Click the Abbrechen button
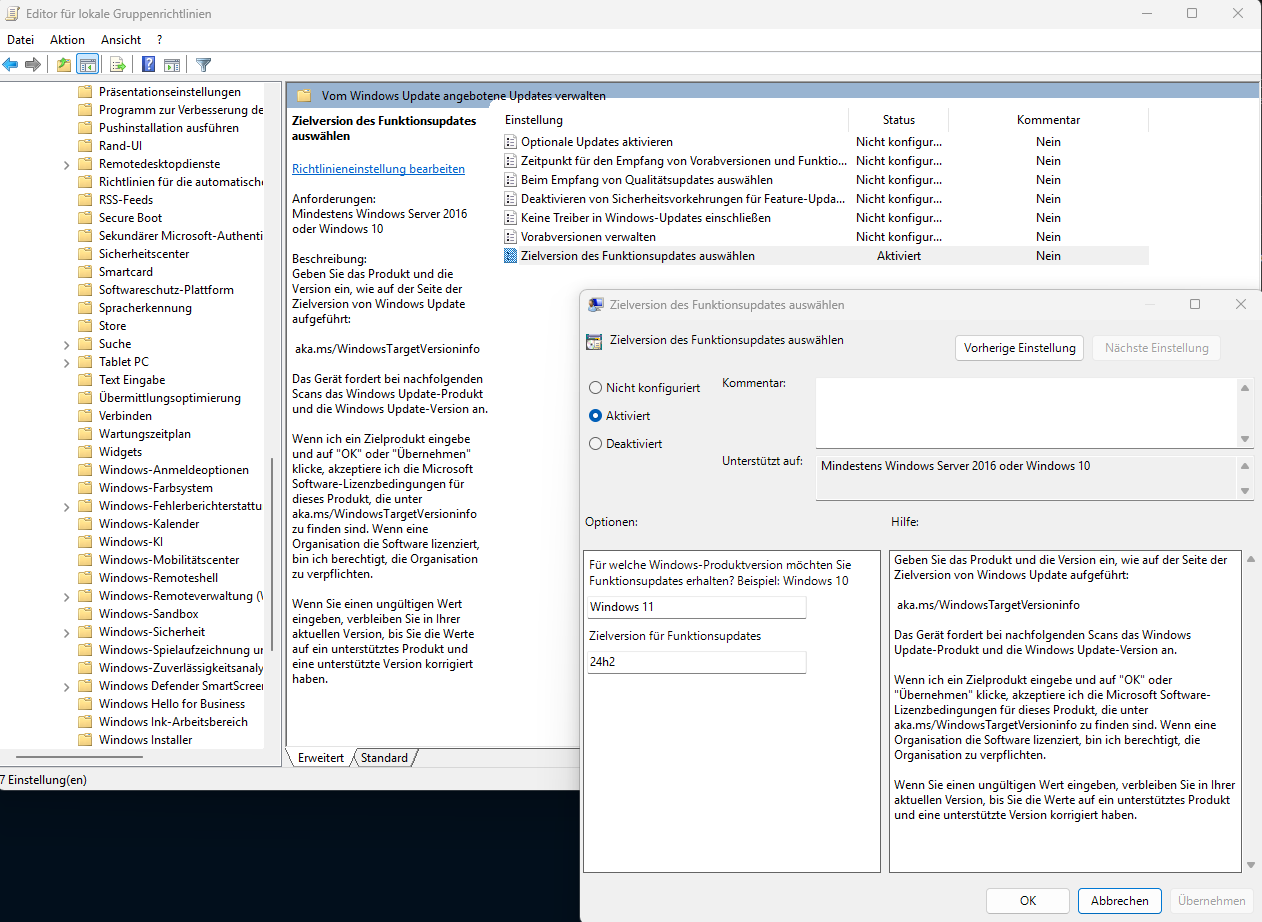The height and width of the screenshot is (922, 1262). 1120,901
